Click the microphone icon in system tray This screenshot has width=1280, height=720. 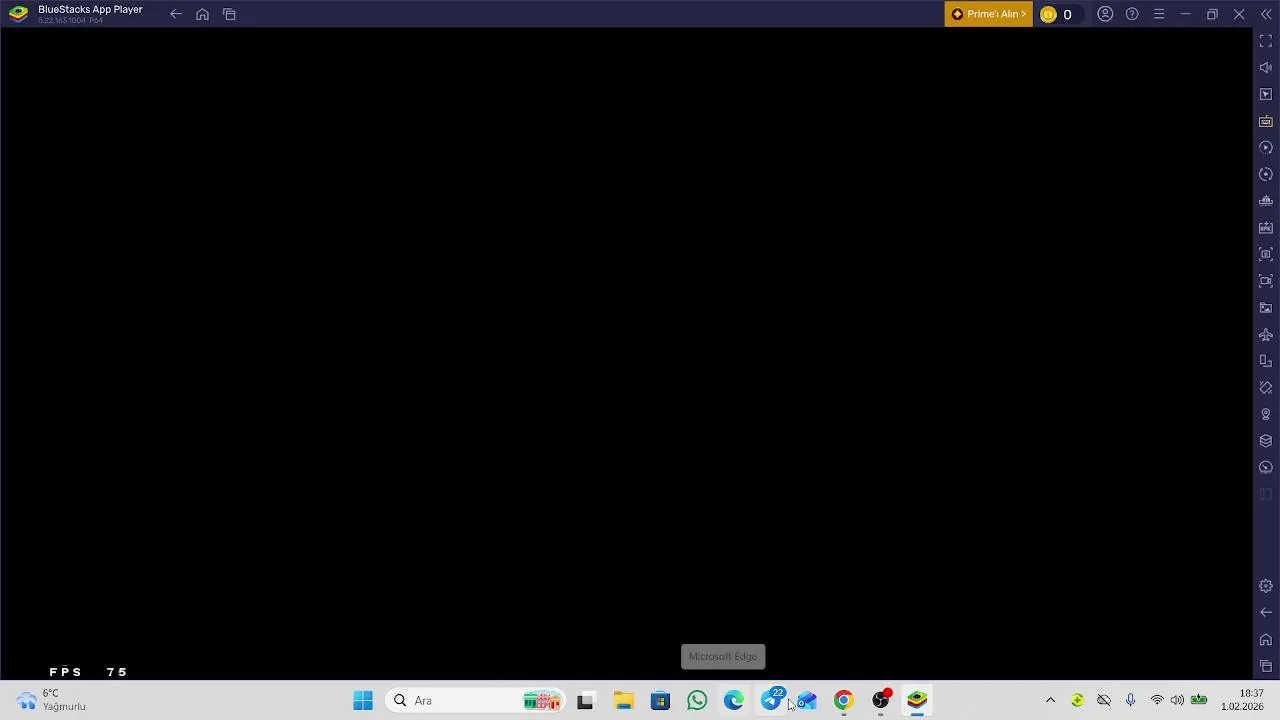click(x=1130, y=701)
